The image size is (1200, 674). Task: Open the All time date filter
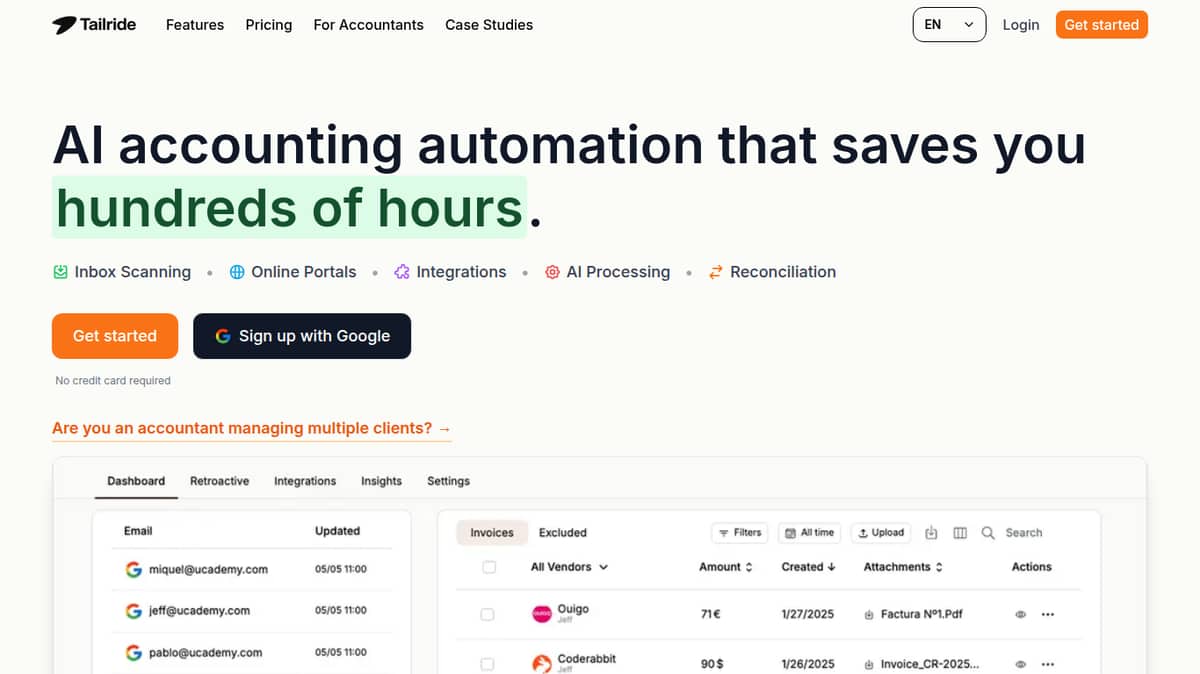click(x=810, y=533)
